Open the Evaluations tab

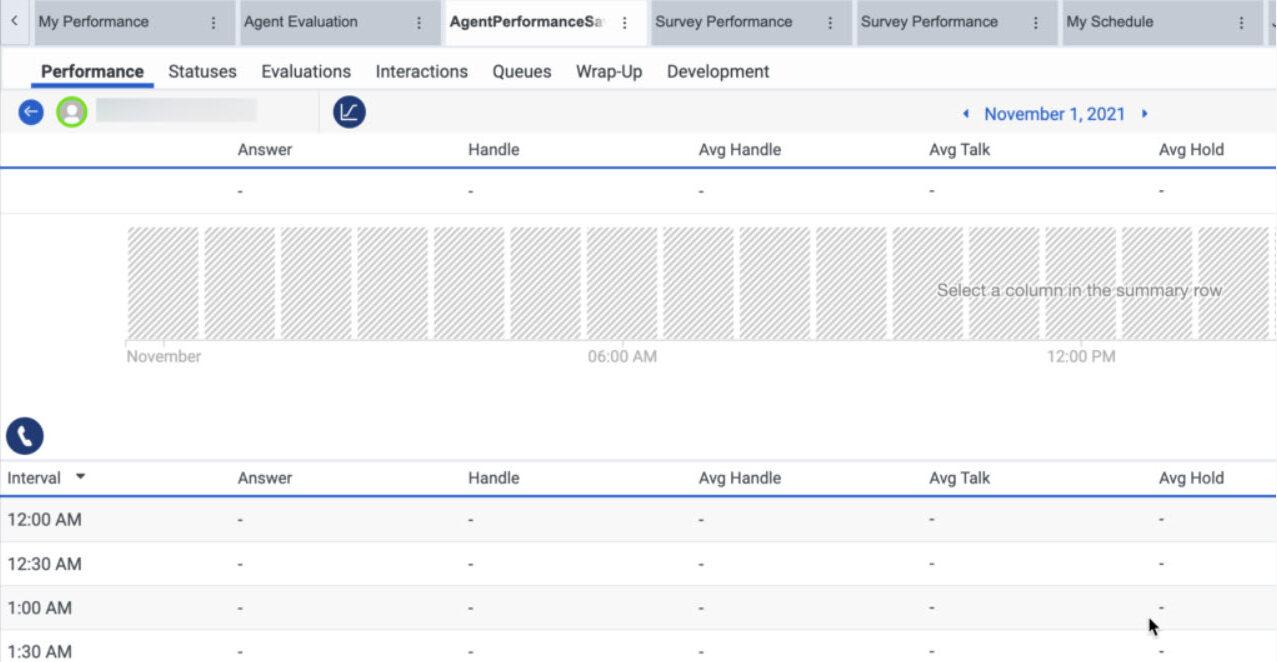[306, 71]
